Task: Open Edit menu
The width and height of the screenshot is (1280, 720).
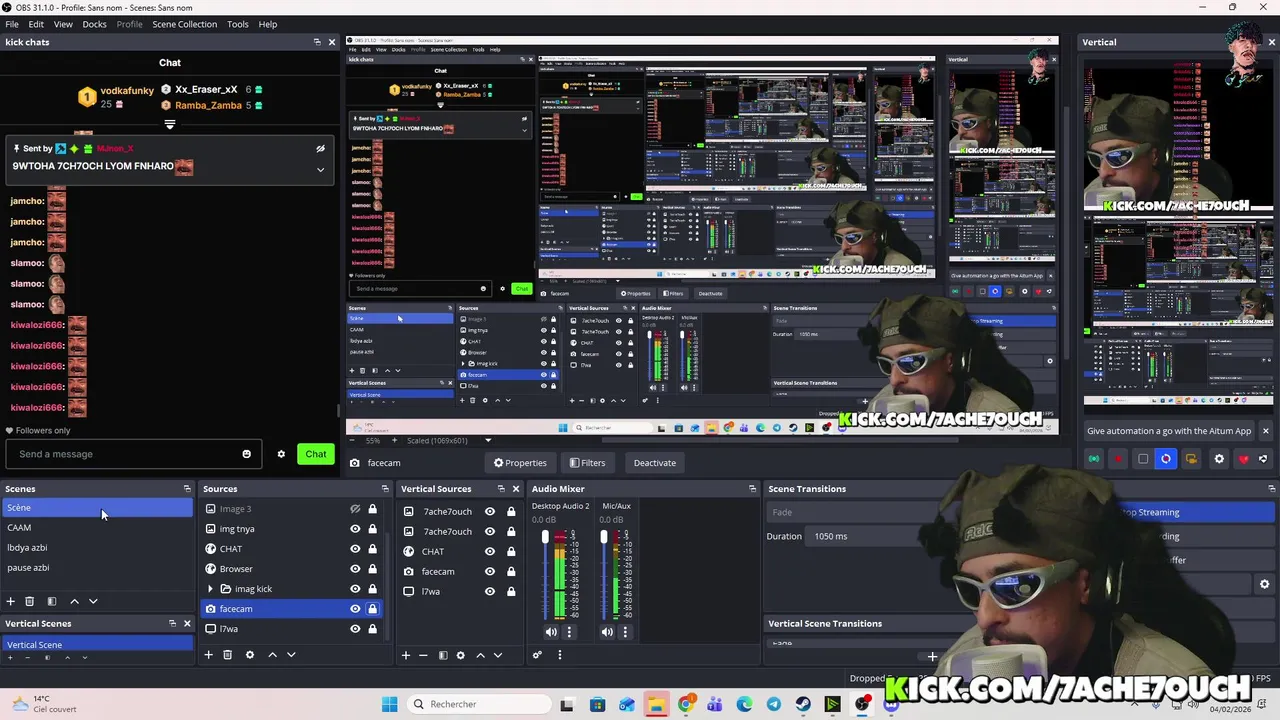Action: coord(36,24)
